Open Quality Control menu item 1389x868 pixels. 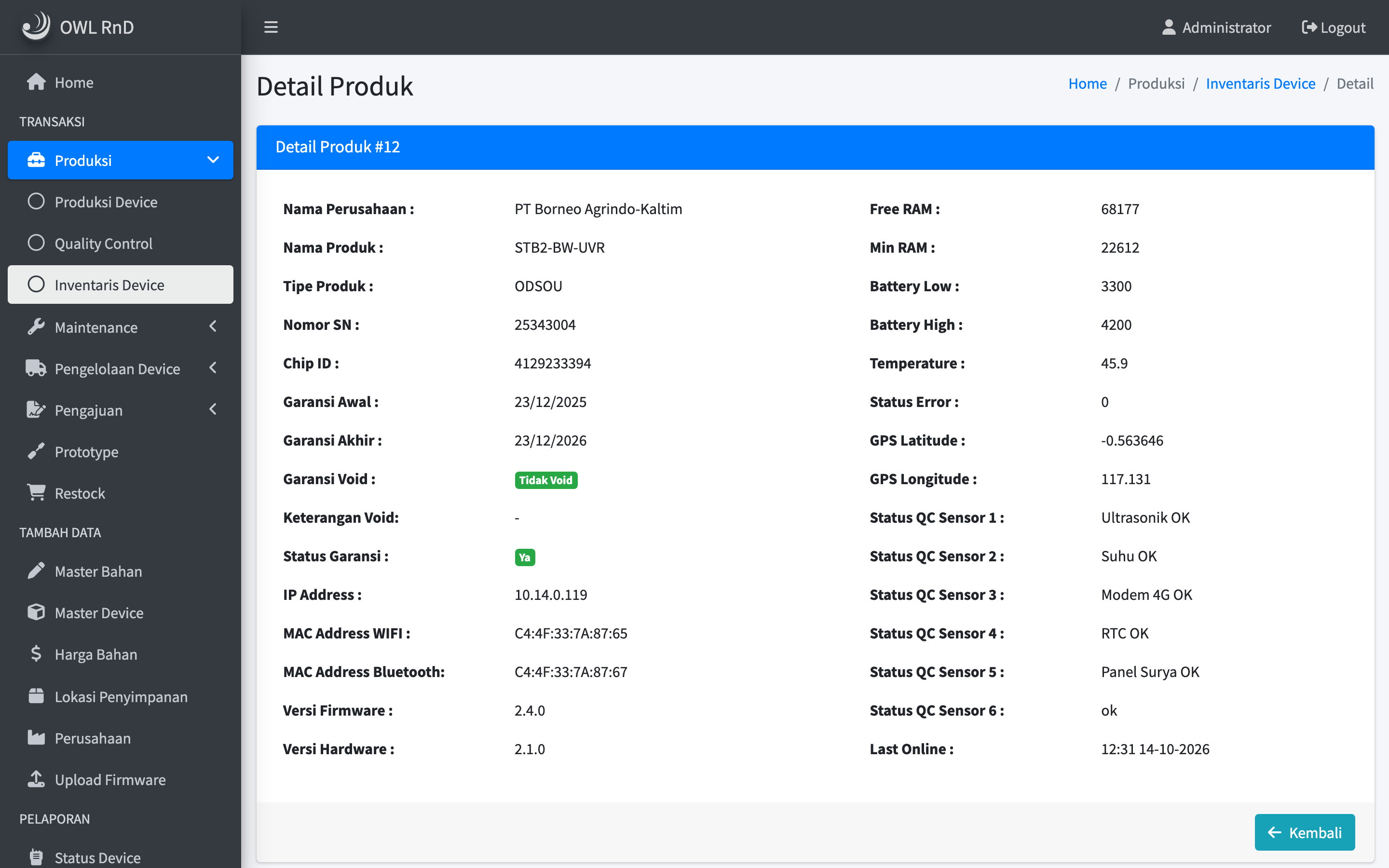click(121, 244)
